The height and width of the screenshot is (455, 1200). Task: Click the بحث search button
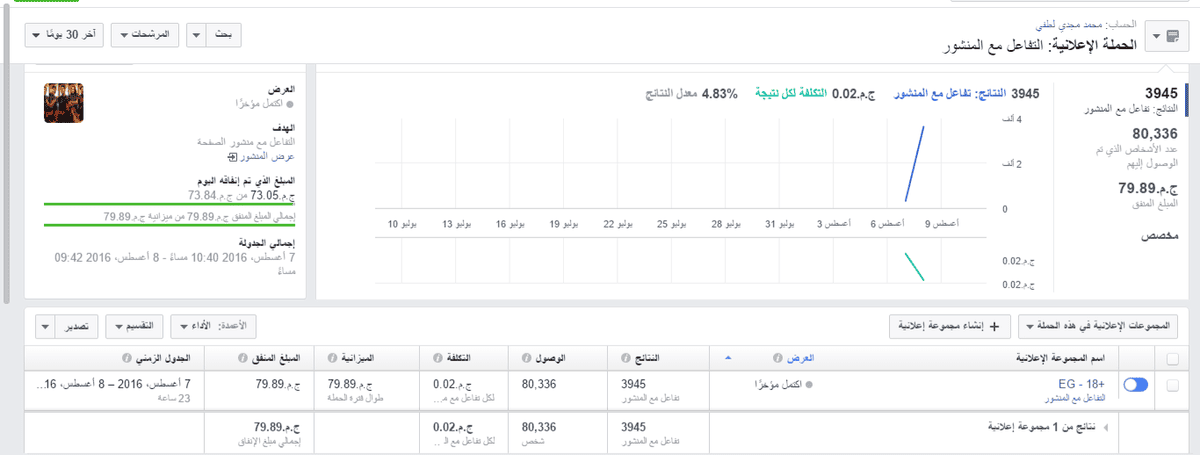[x=225, y=35]
